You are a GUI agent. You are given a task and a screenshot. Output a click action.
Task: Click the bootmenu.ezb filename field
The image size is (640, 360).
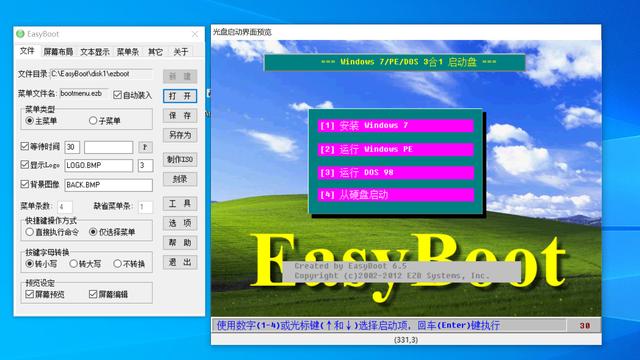click(x=84, y=94)
